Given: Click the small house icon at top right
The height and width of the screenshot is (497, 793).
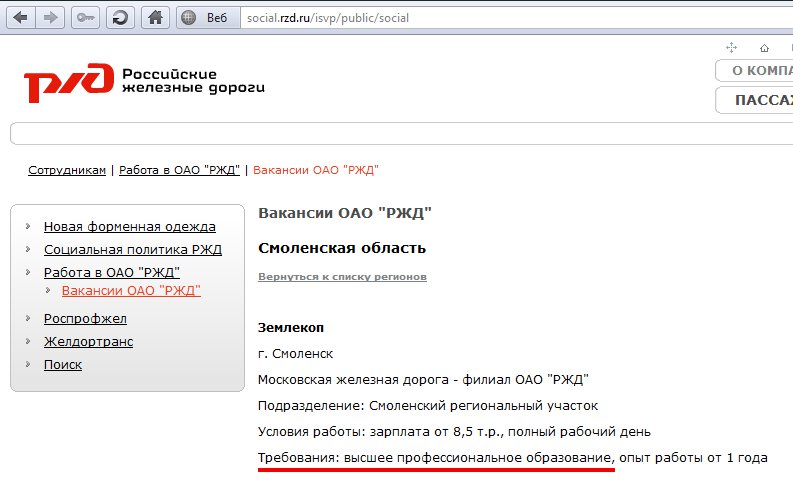Looking at the screenshot, I should (764, 48).
